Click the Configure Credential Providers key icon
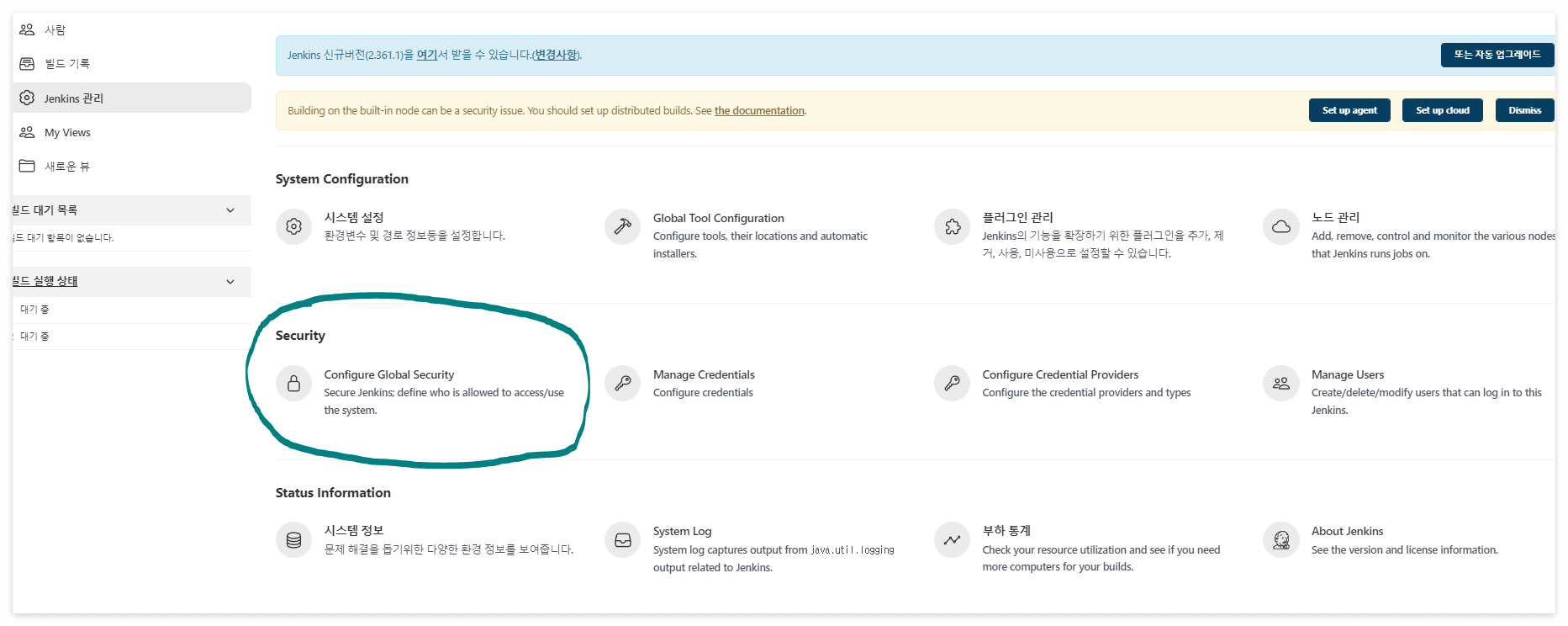 tap(952, 383)
